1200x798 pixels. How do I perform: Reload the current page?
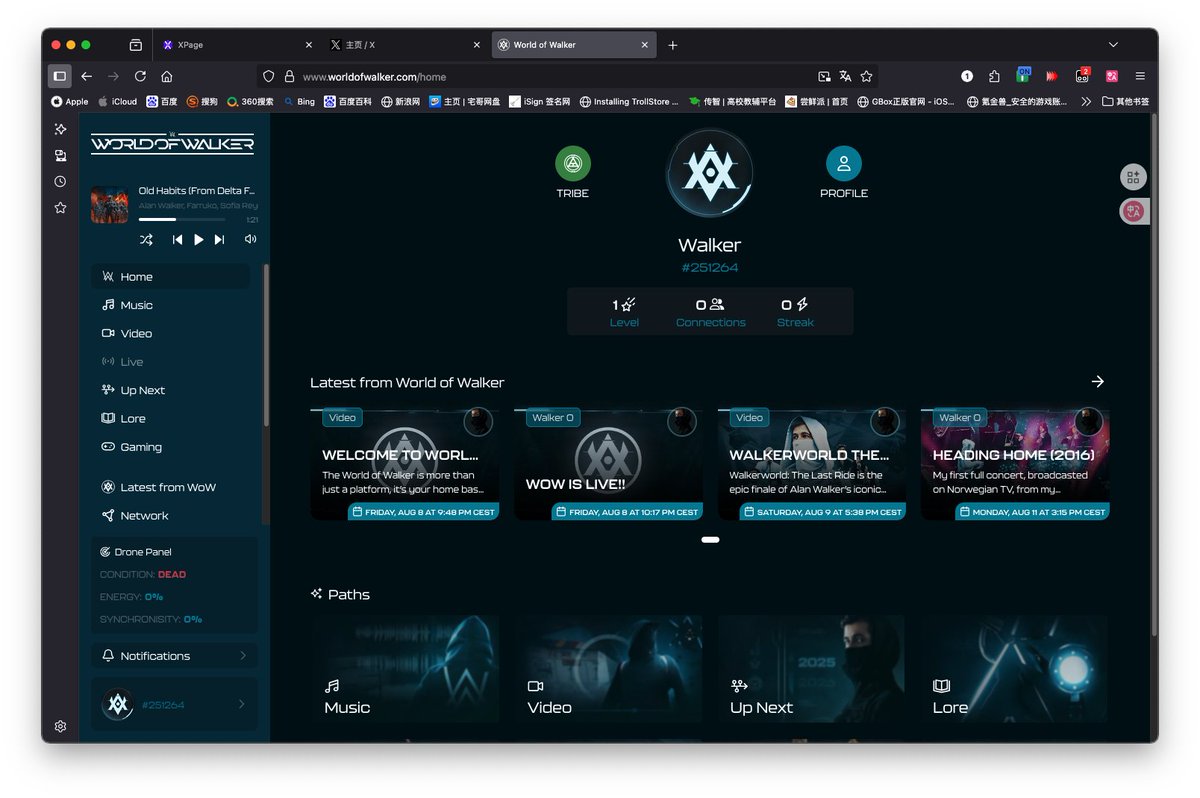[140, 76]
